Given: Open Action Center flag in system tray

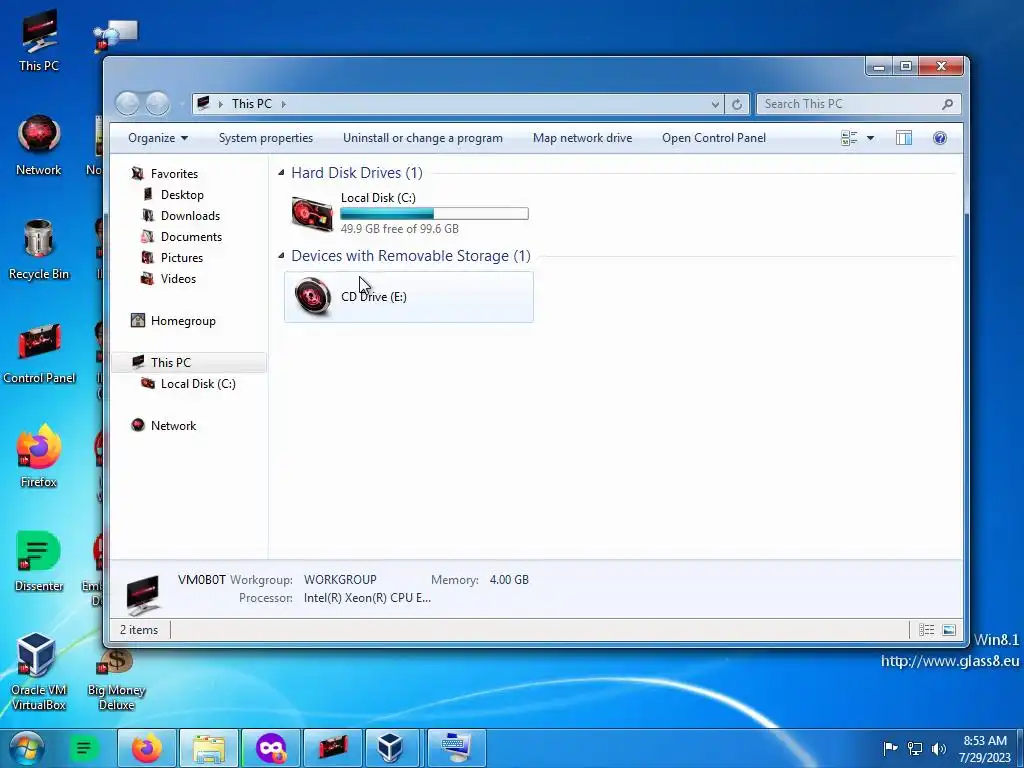Looking at the screenshot, I should click(x=890, y=748).
